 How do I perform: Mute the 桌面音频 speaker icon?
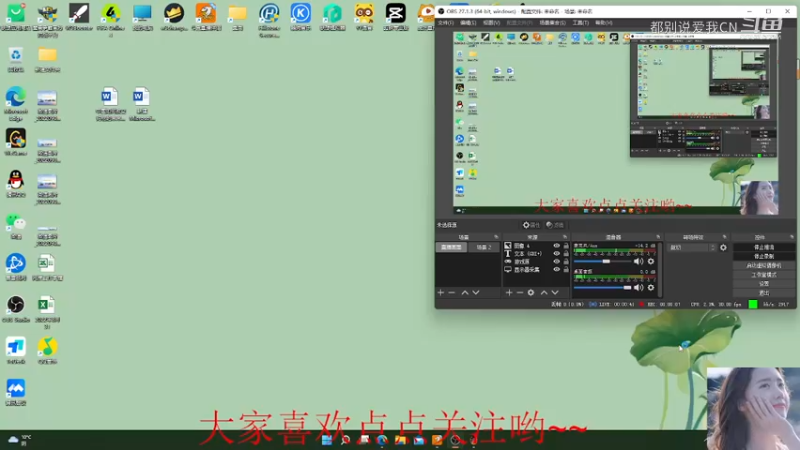[638, 288]
